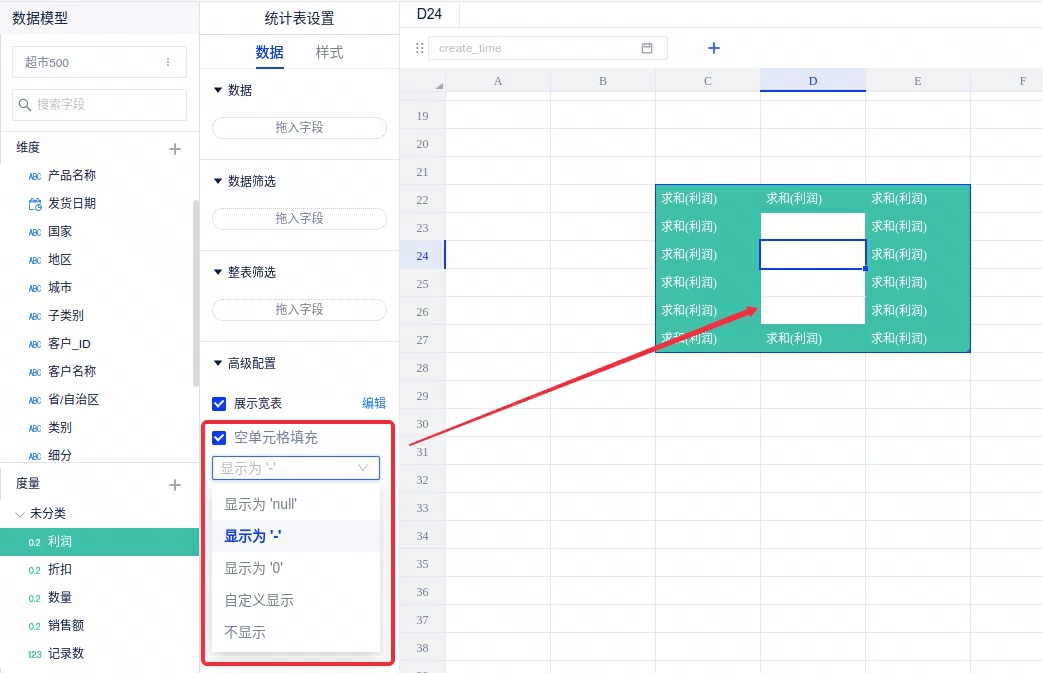Open the three-dot menu next to 超市500
Viewport: 1043px width, 673px height.
coord(168,62)
